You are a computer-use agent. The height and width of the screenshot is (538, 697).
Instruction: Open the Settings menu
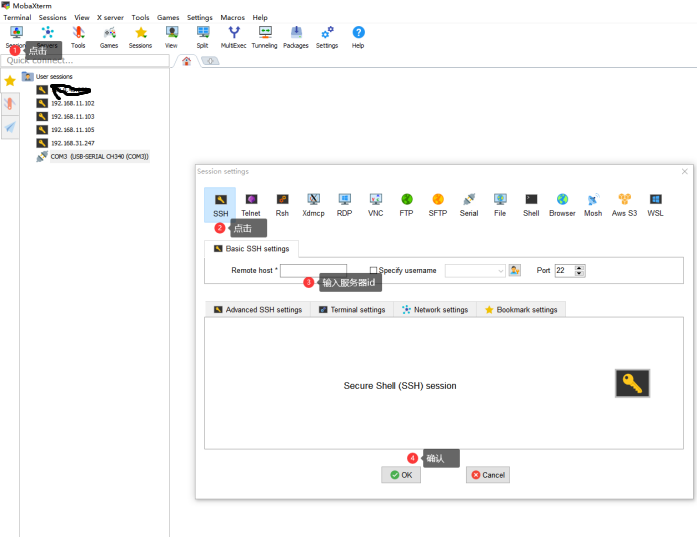pyautogui.click(x=200, y=17)
